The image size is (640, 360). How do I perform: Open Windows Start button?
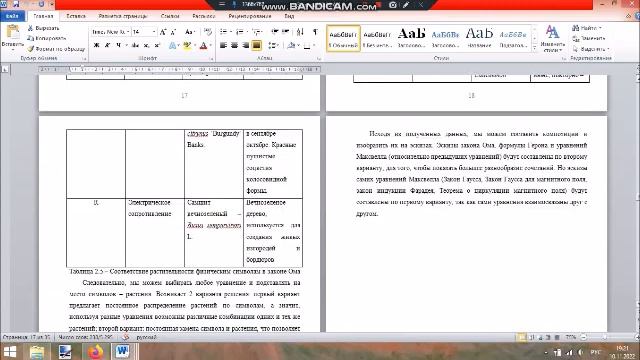[9, 351]
